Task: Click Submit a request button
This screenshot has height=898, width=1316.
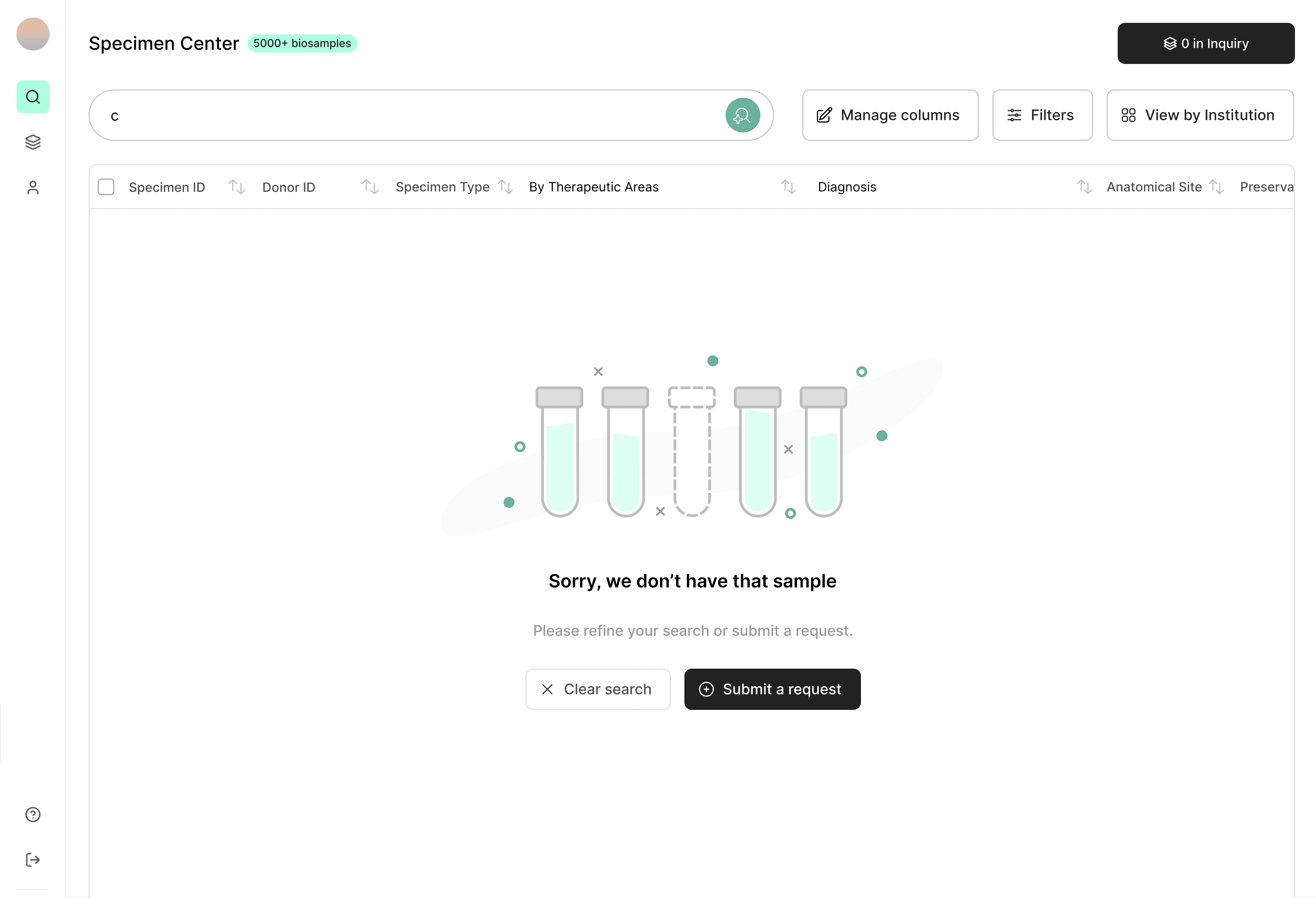Action: (x=772, y=689)
